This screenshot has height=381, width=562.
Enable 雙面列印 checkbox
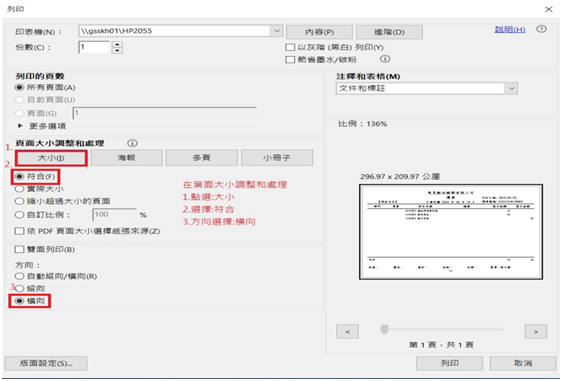[19, 249]
